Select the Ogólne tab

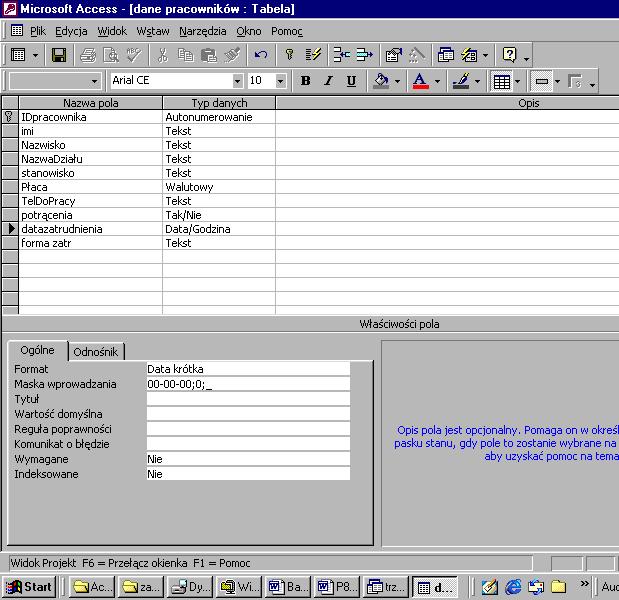click(x=38, y=350)
